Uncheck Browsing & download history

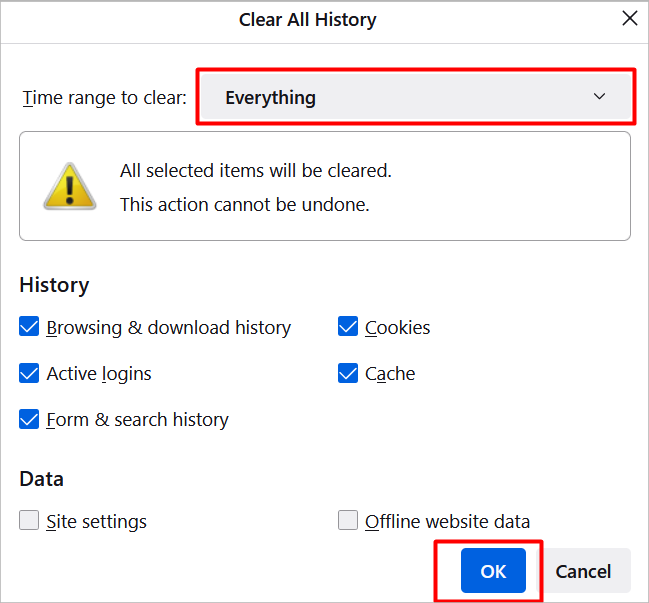[x=30, y=327]
